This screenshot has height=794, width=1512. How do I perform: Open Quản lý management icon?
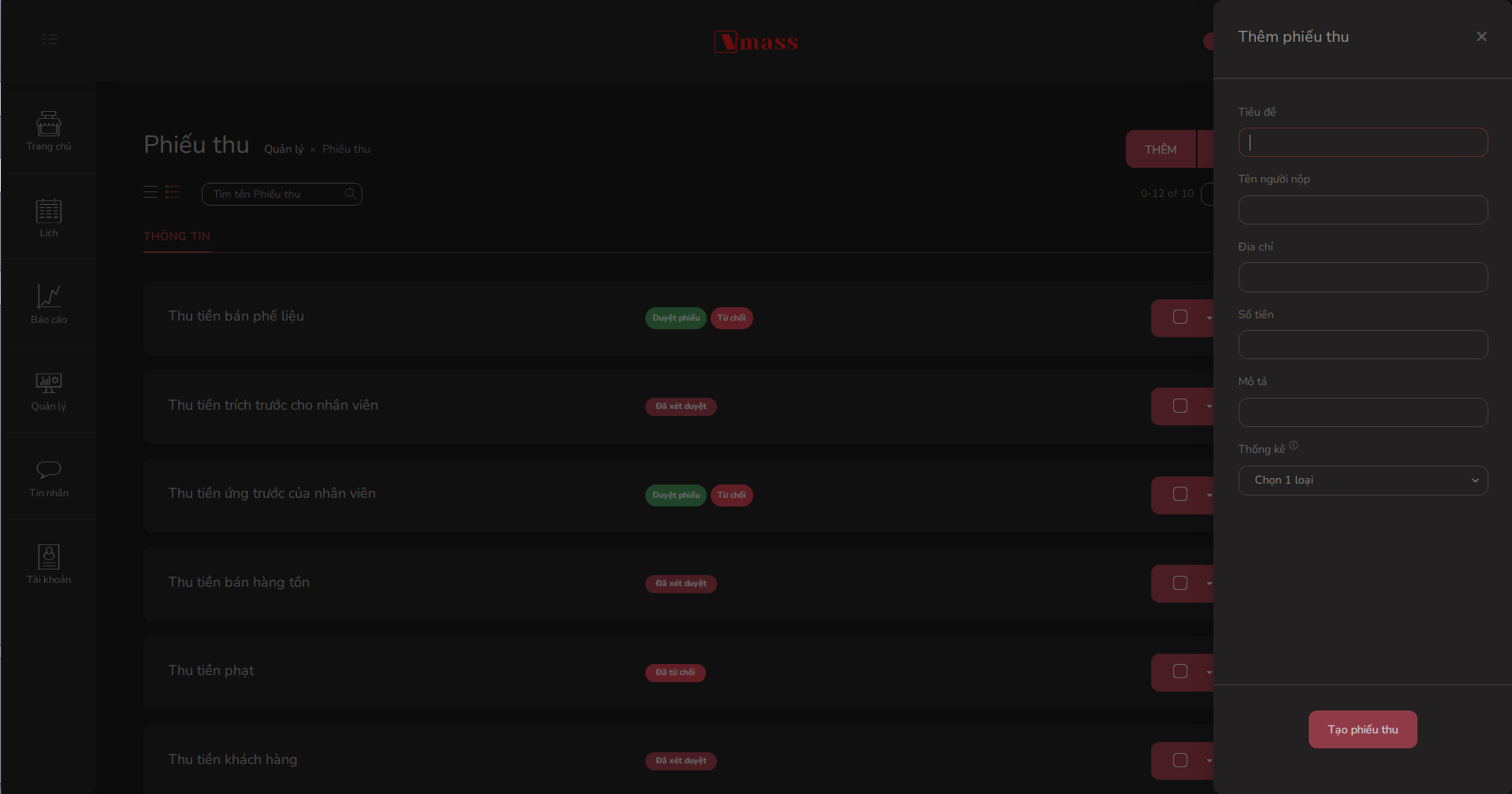48,390
